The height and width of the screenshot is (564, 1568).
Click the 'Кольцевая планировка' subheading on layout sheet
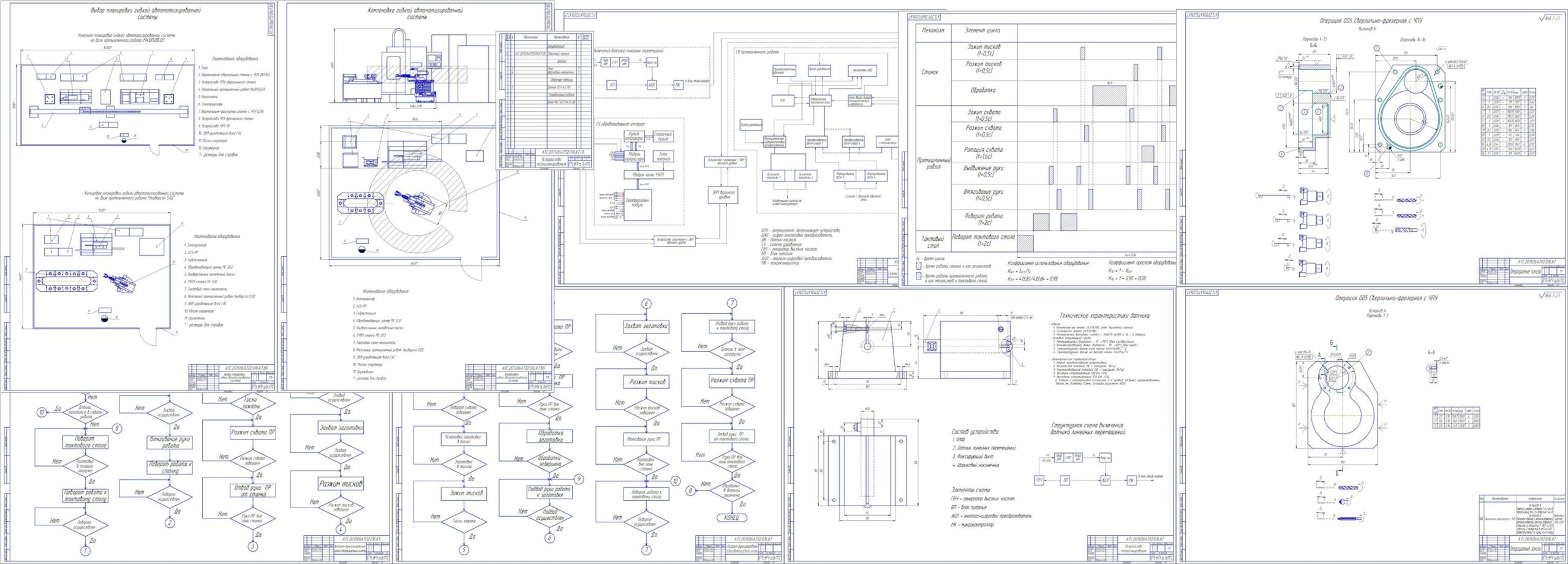pos(134,196)
